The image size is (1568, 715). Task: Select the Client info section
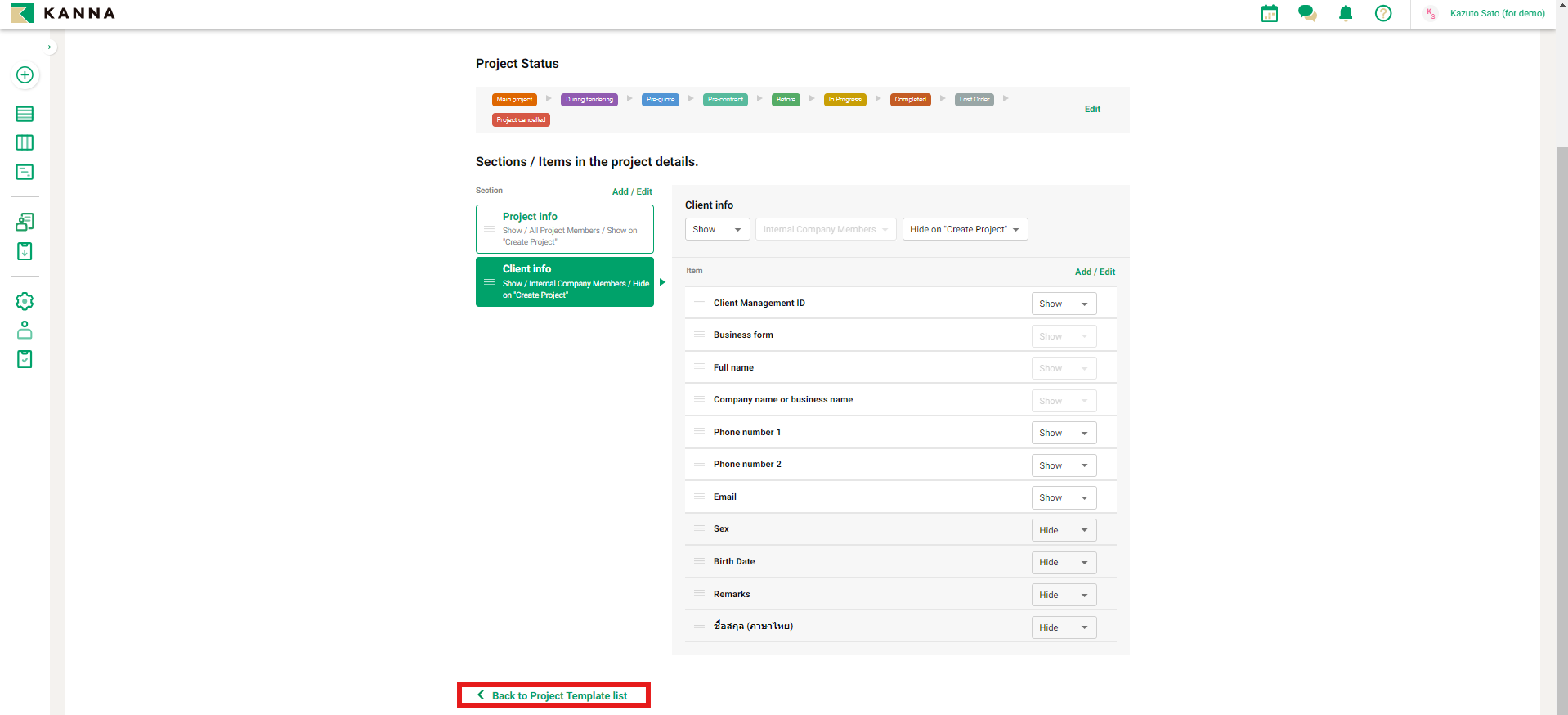565,282
